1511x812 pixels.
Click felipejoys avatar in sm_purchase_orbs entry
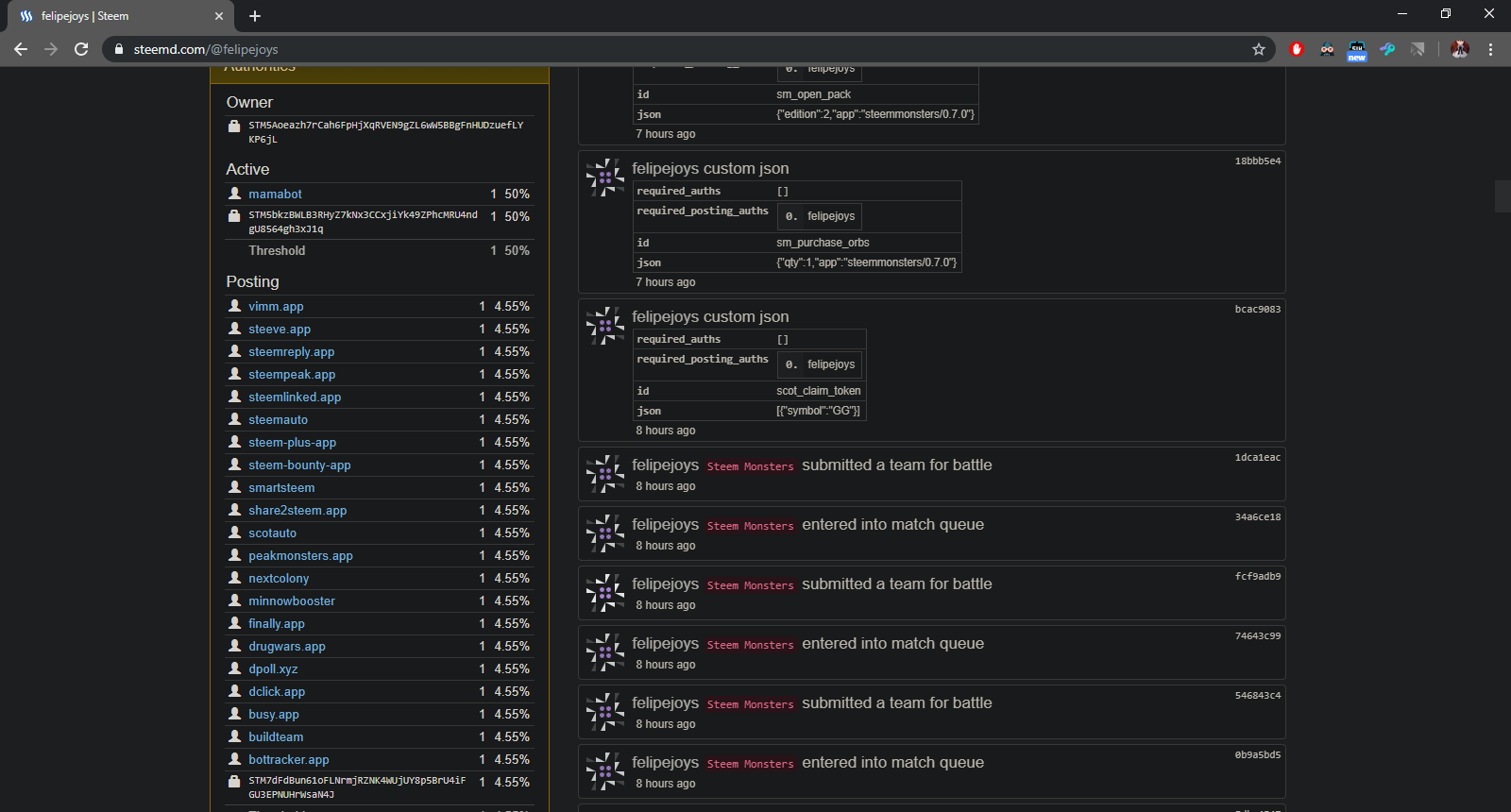(605, 178)
